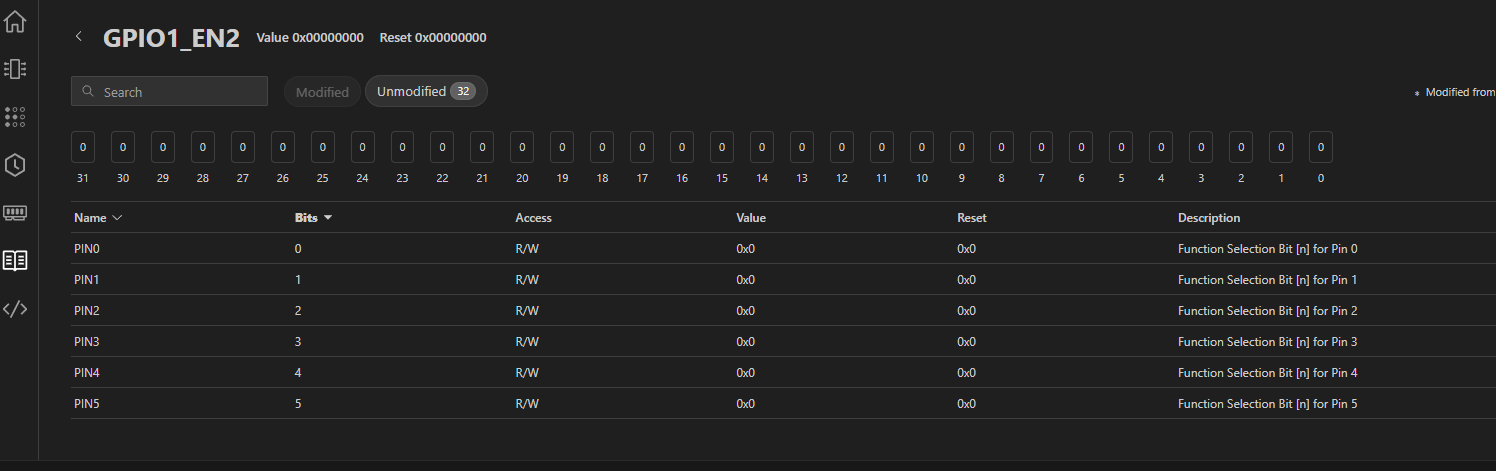Toggle bit 5 value box
Screen dimensions: 1496x471
pyautogui.click(x=1121, y=147)
